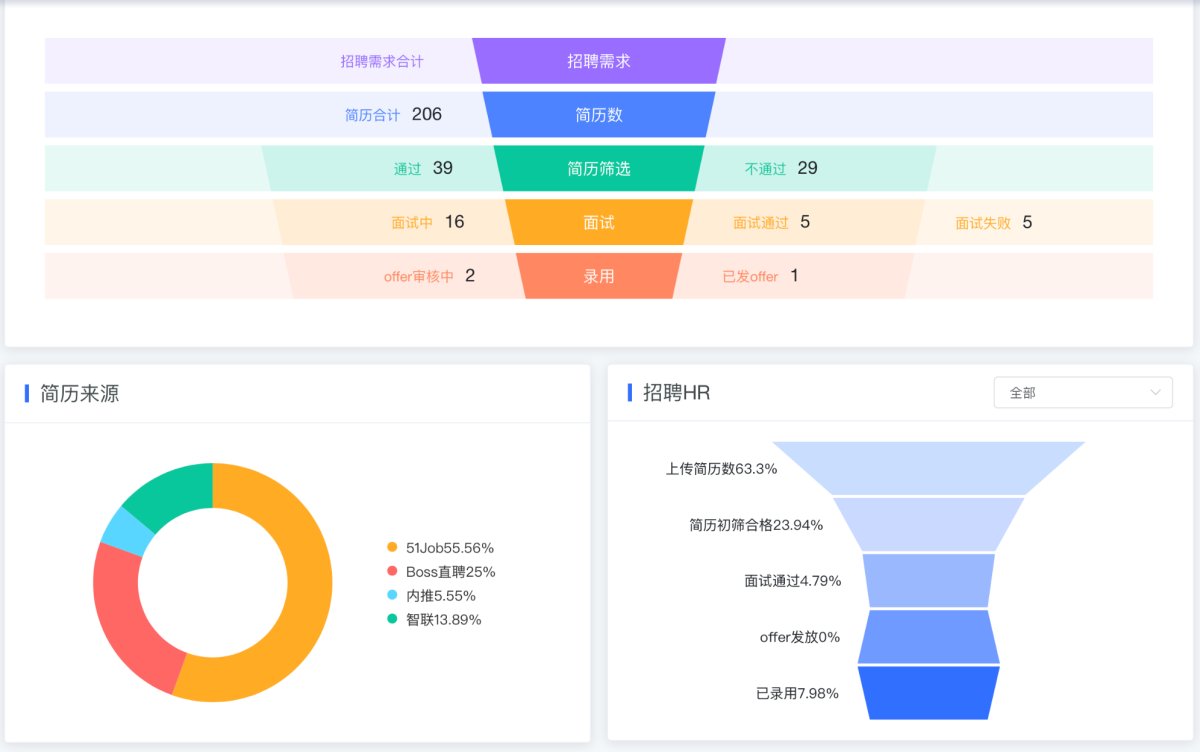Viewport: 1200px width, 752px height.
Task: Click the purple 招聘需求 funnel stage
Action: tap(599, 61)
